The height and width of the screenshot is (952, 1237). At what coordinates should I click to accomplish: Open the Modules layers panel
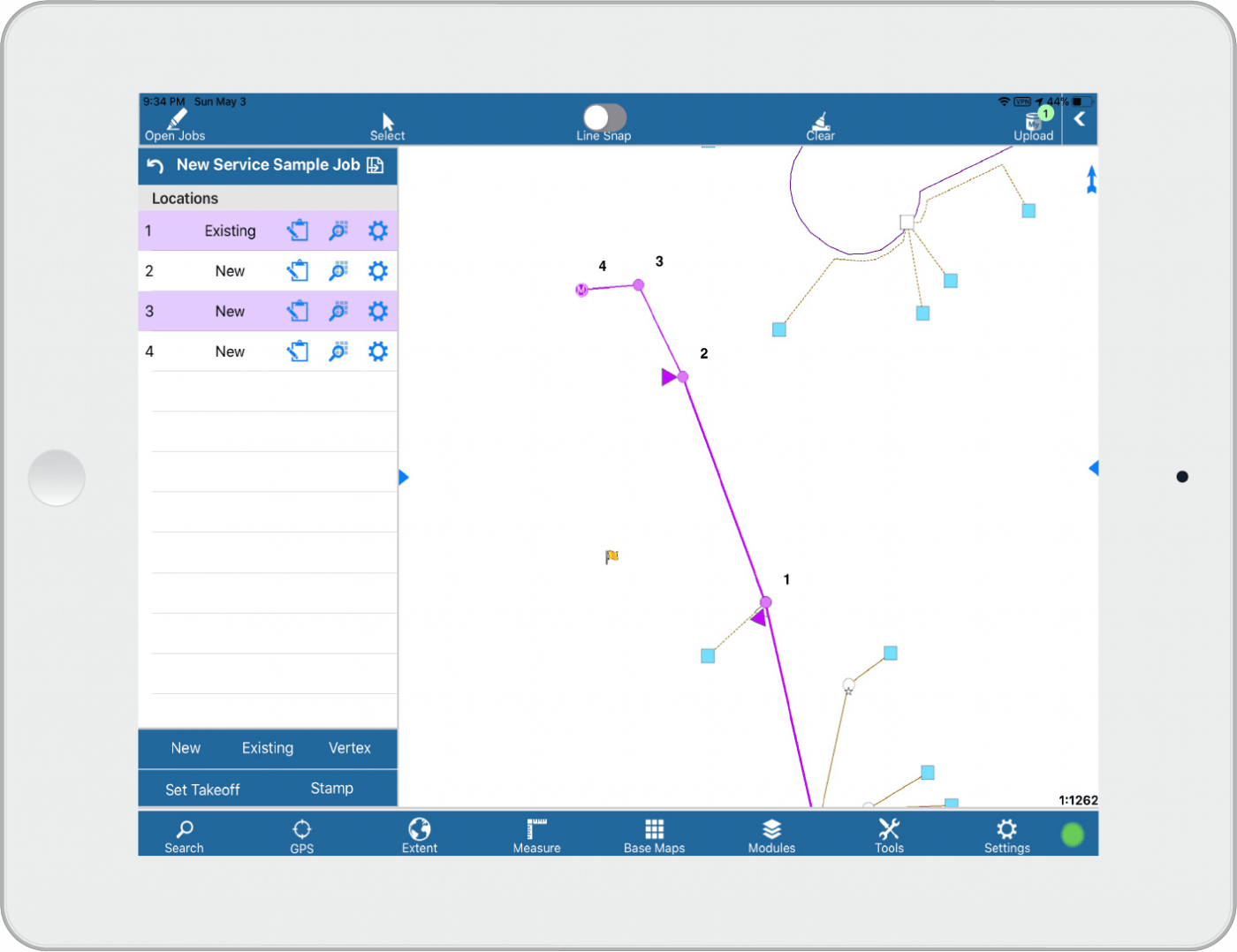[x=771, y=834]
